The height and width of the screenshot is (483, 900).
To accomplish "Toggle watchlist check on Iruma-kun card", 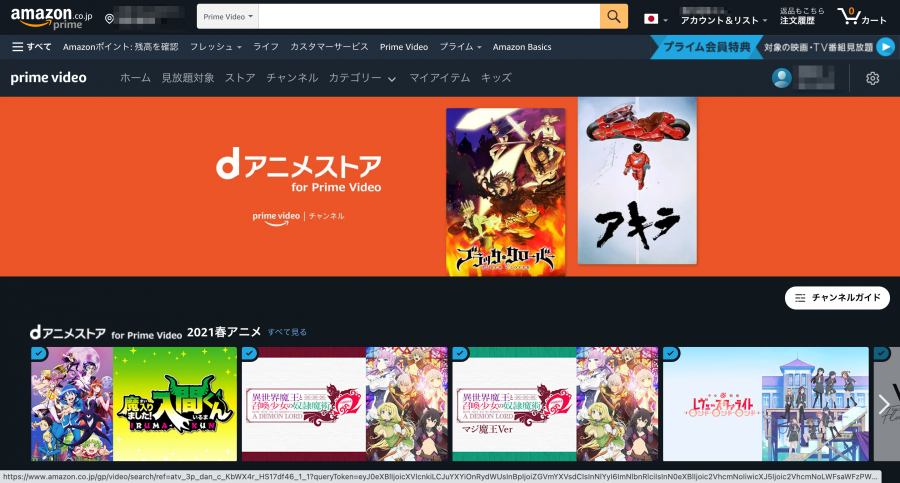I will 39,353.
